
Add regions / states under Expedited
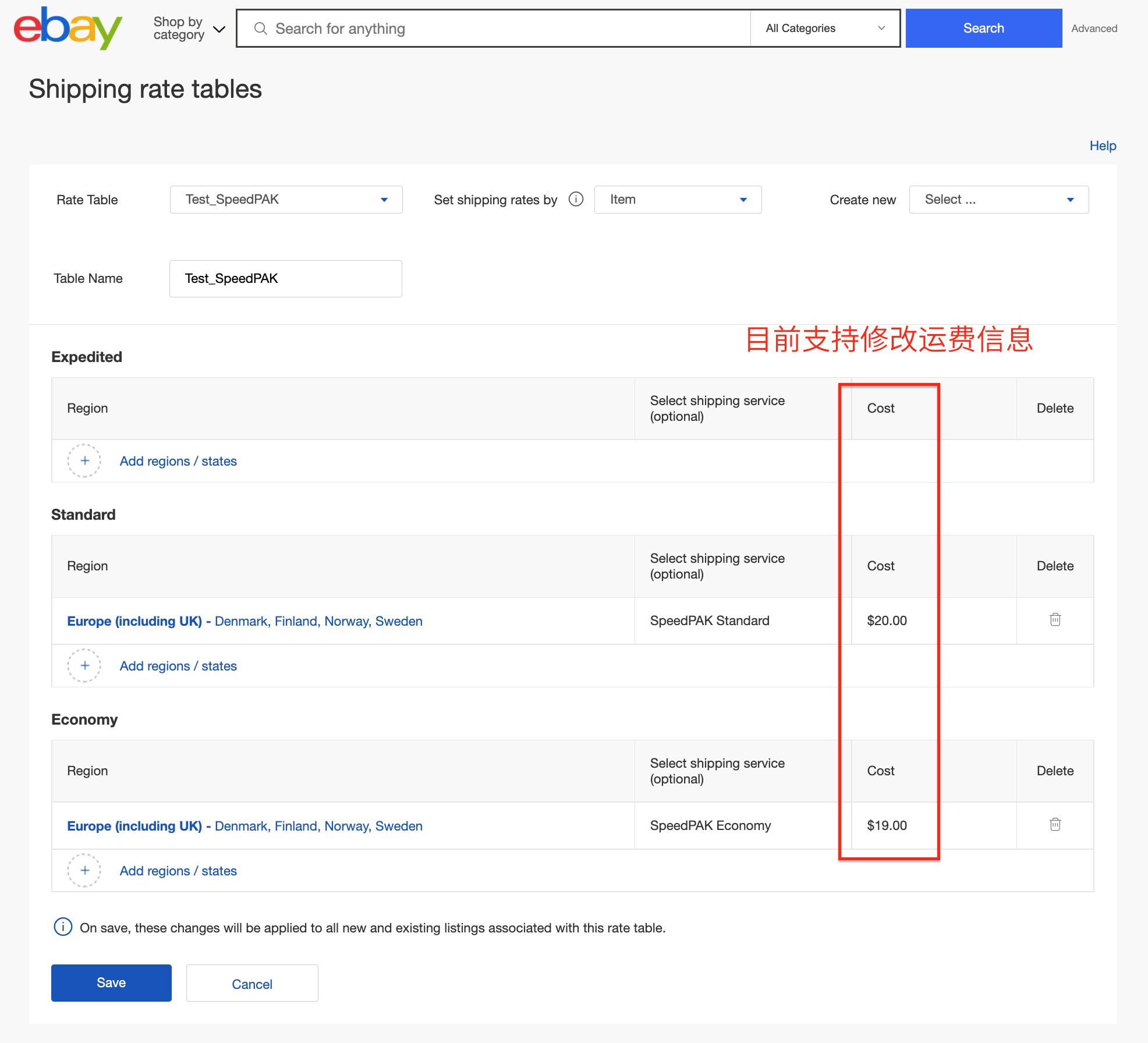178,462
